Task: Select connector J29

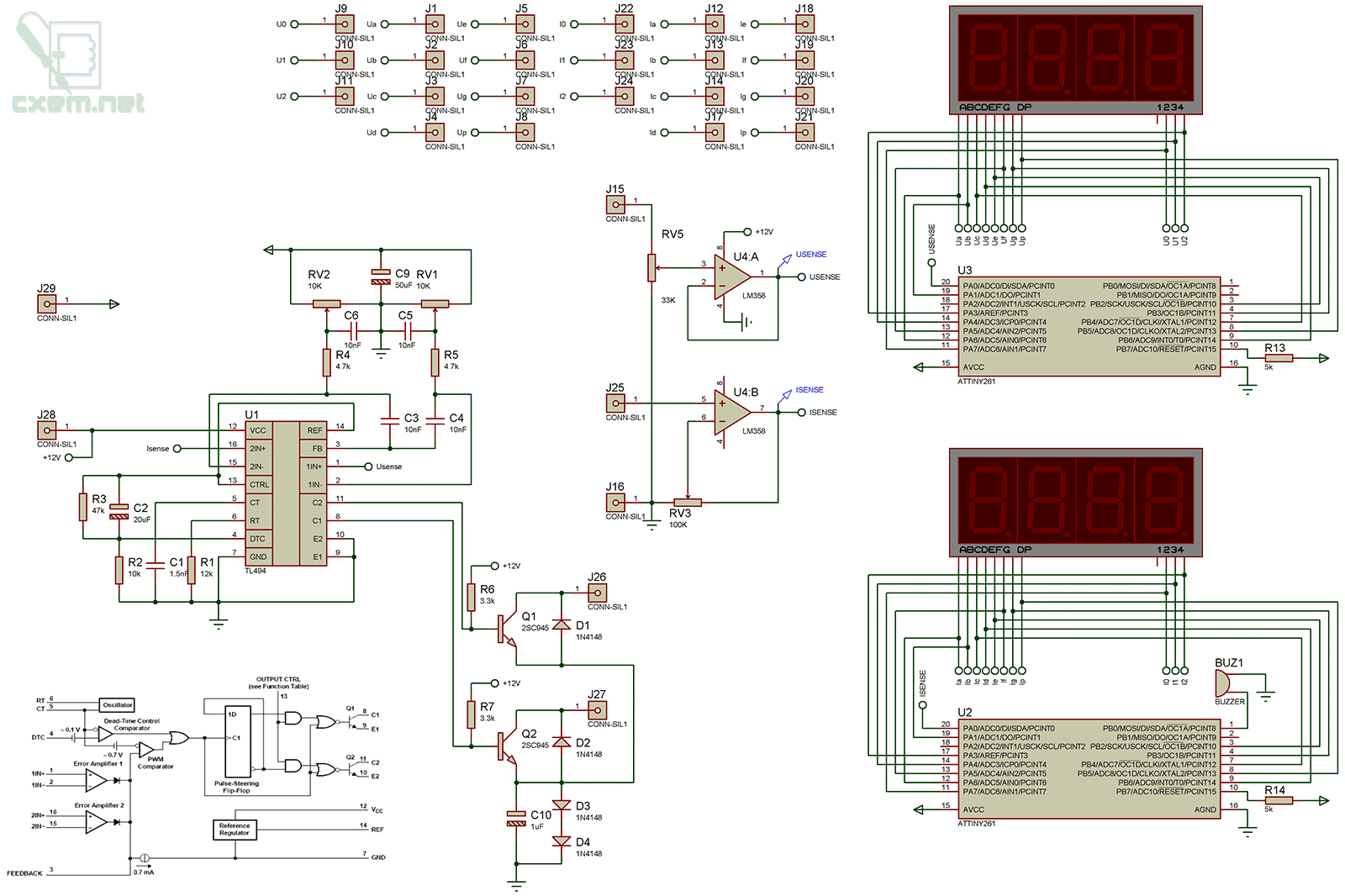Action: coord(47,304)
